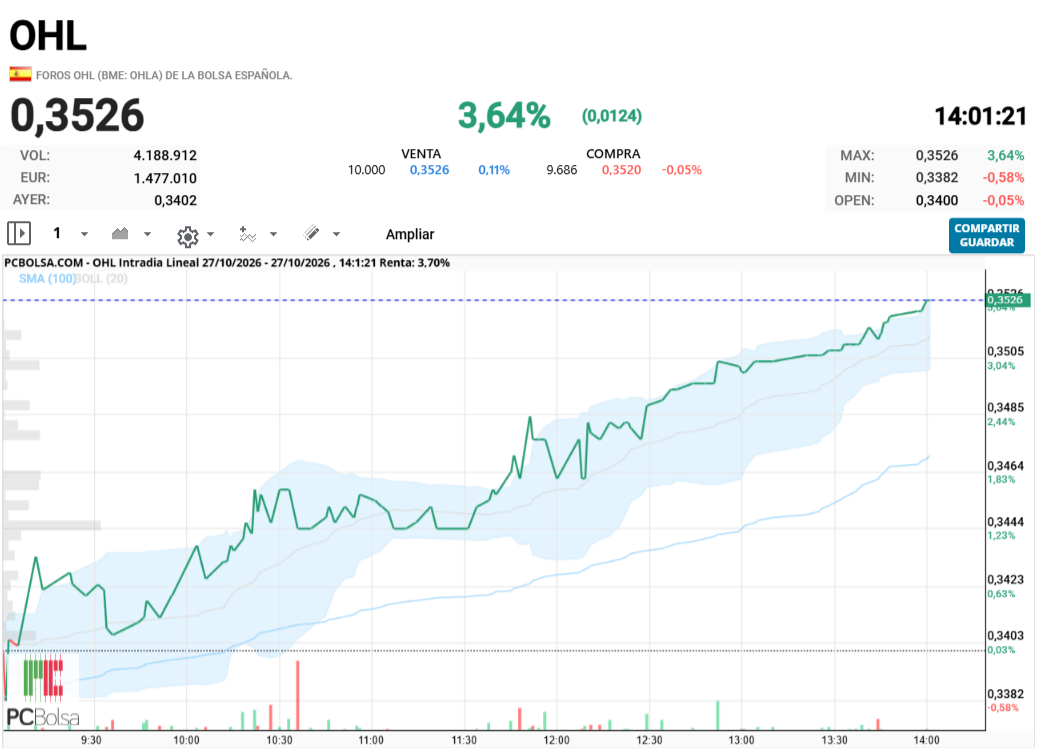The width and height of the screenshot is (1037, 749).
Task: Open chart settings gear icon
Action: 188,236
